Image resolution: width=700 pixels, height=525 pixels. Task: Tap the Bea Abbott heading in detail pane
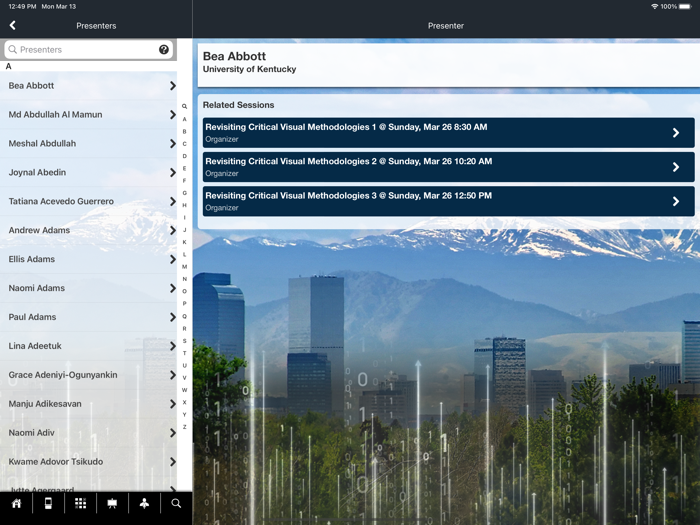coord(234,56)
